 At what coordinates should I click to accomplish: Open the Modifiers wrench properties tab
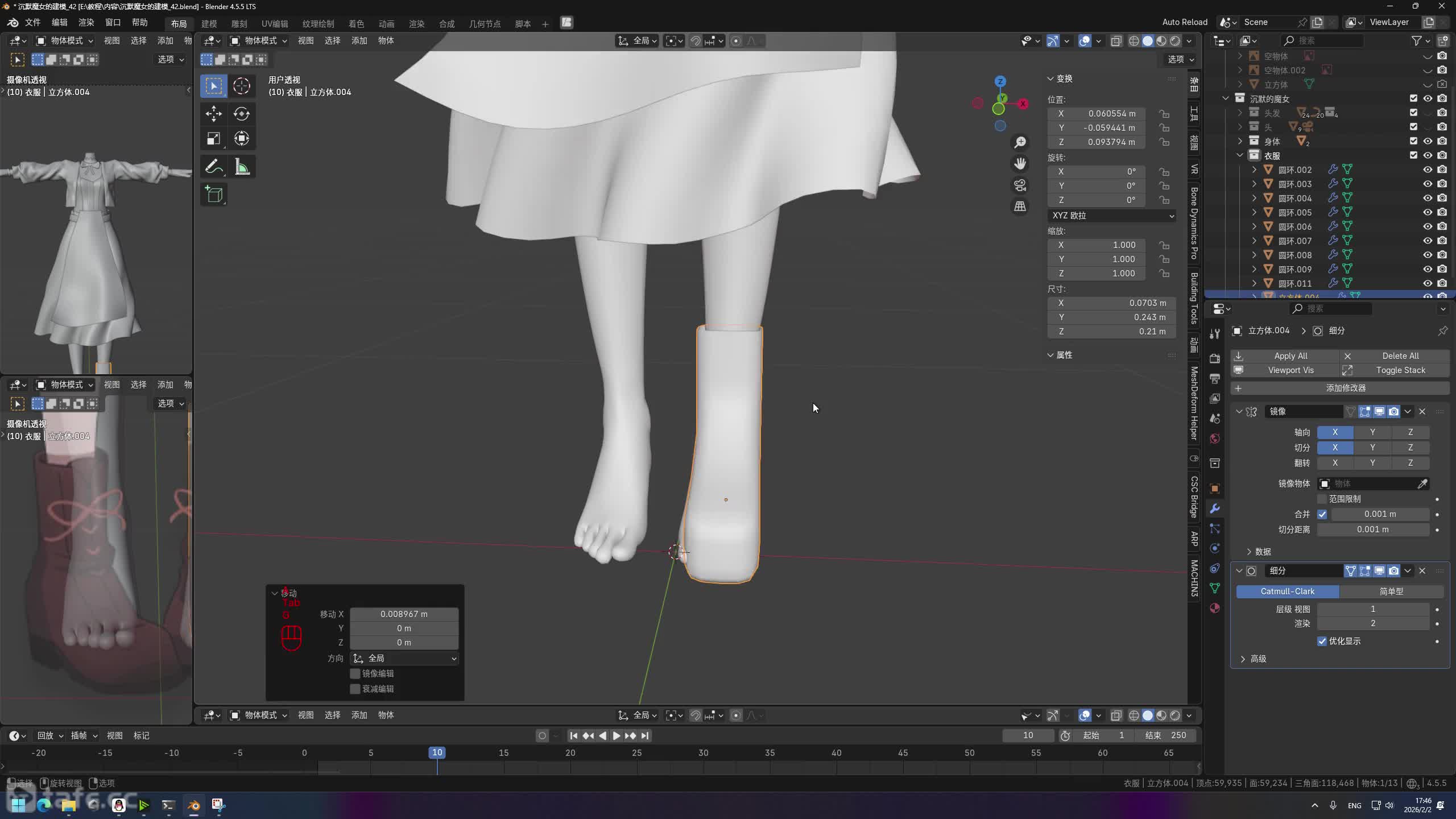coord(1215,508)
